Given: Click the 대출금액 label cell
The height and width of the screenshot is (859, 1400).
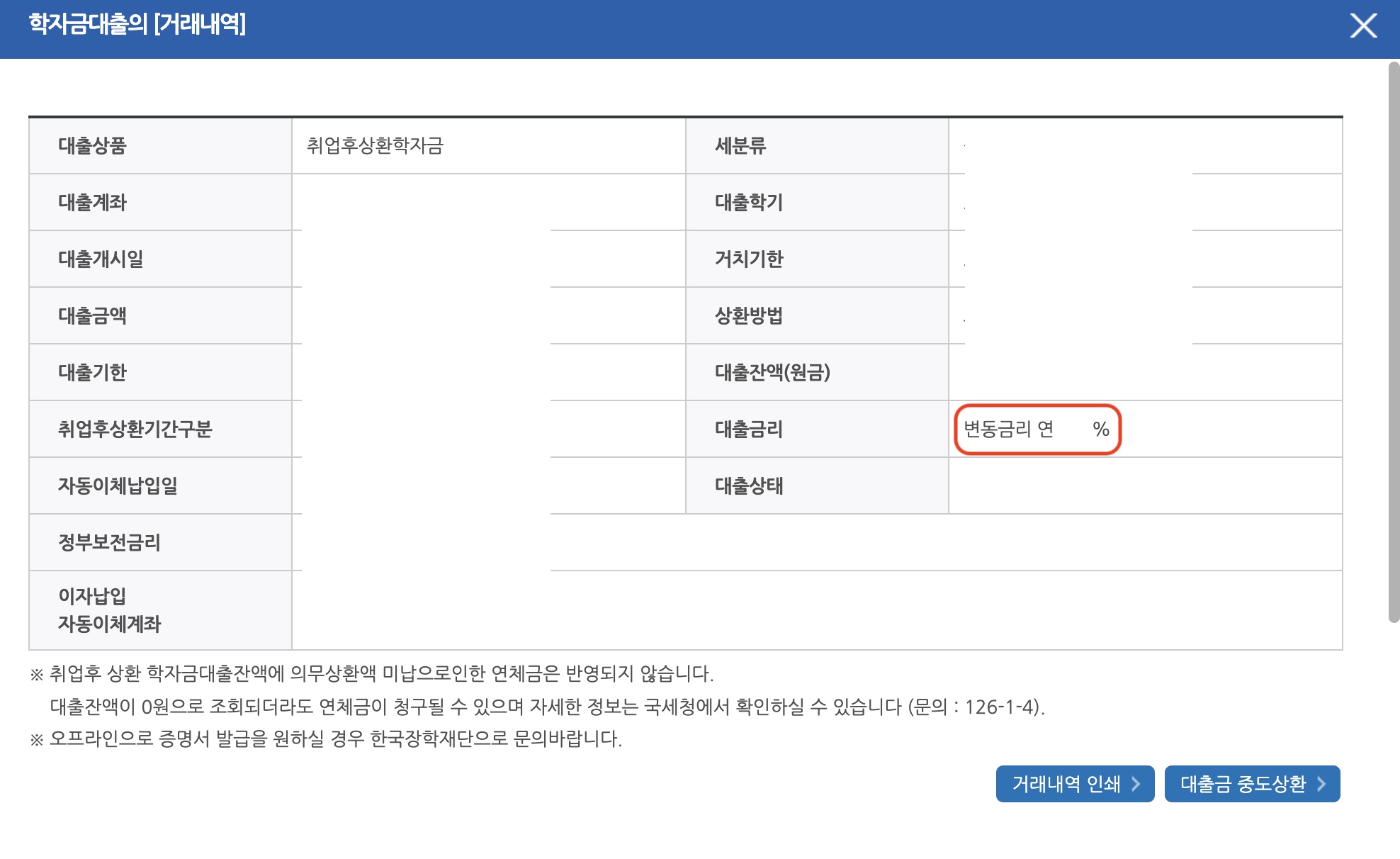Looking at the screenshot, I should click(92, 316).
